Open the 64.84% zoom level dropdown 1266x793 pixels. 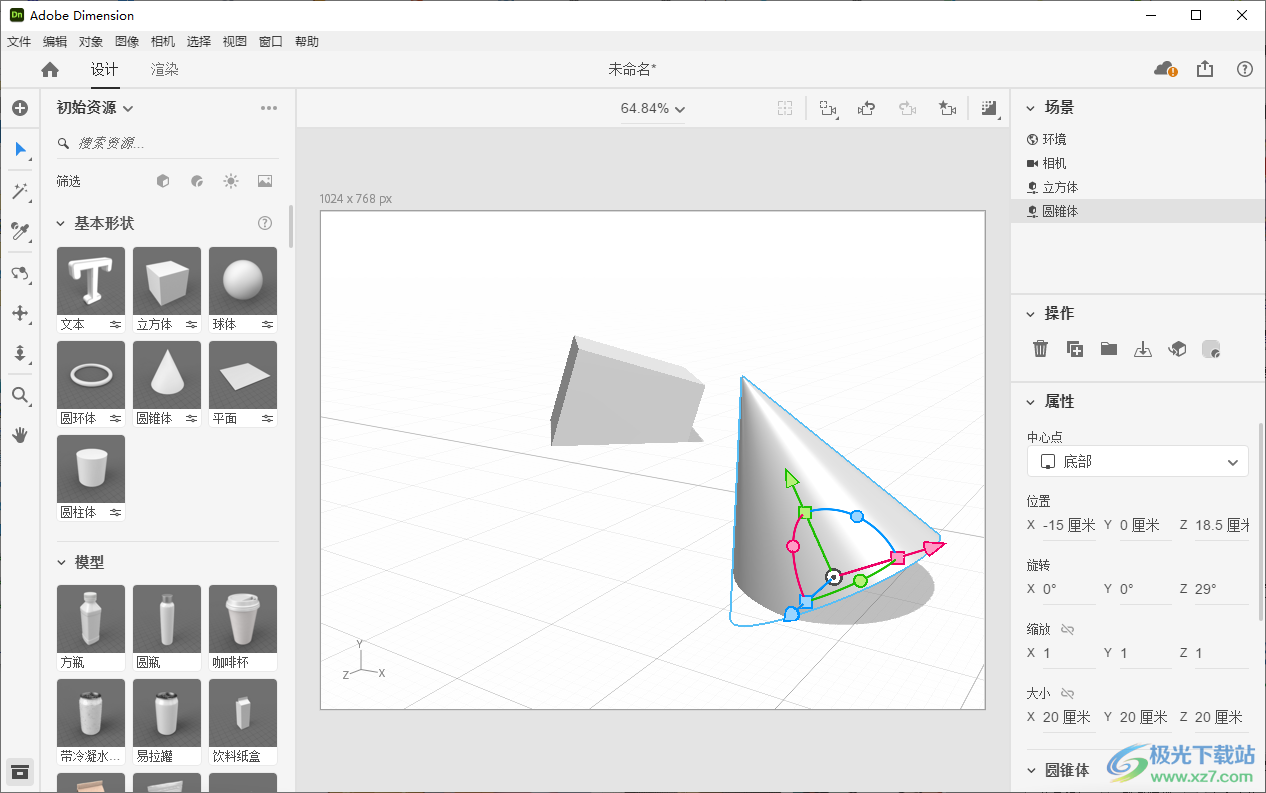653,108
